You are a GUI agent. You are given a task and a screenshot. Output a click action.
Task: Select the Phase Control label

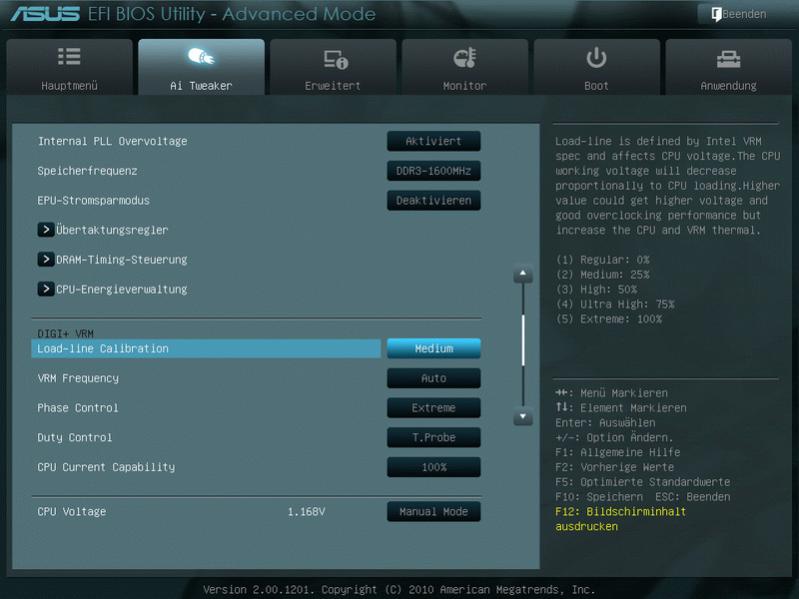point(77,407)
